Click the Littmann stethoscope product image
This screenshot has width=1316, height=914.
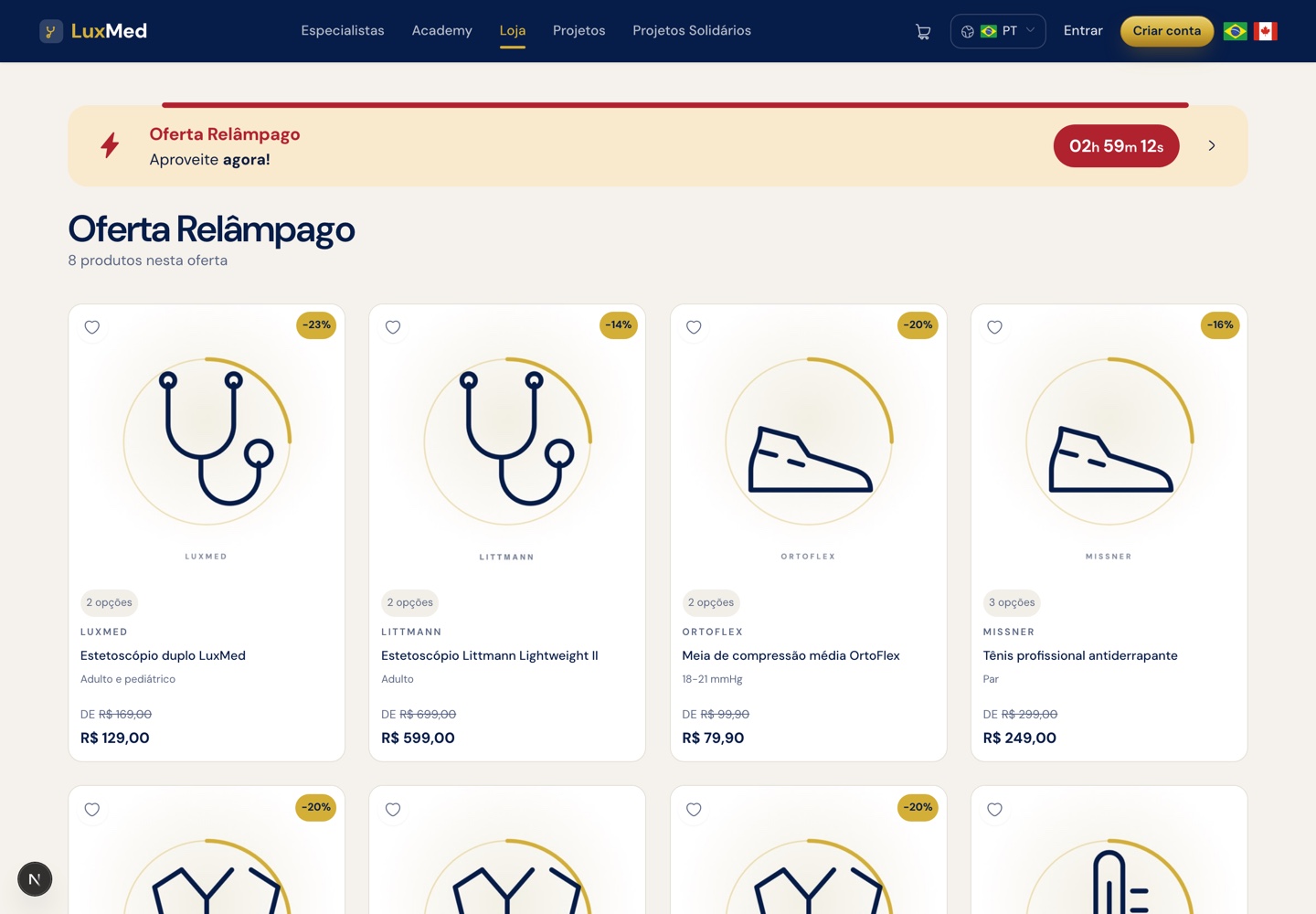pos(508,441)
